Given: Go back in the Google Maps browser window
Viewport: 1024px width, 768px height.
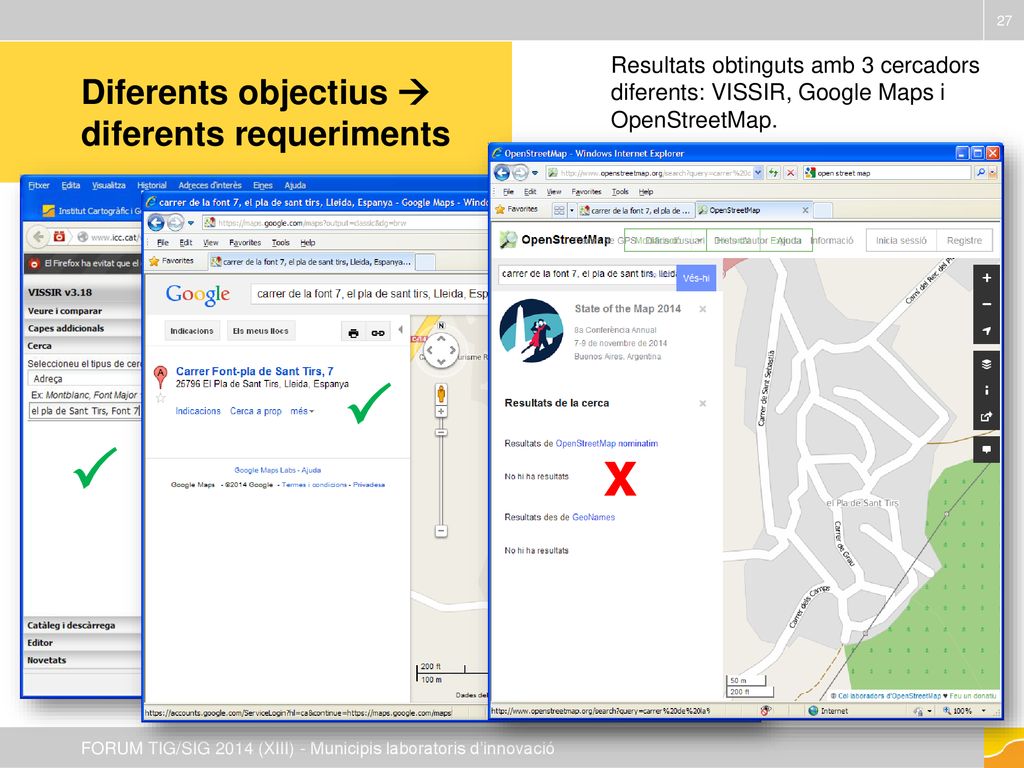Looking at the screenshot, I should [155, 223].
